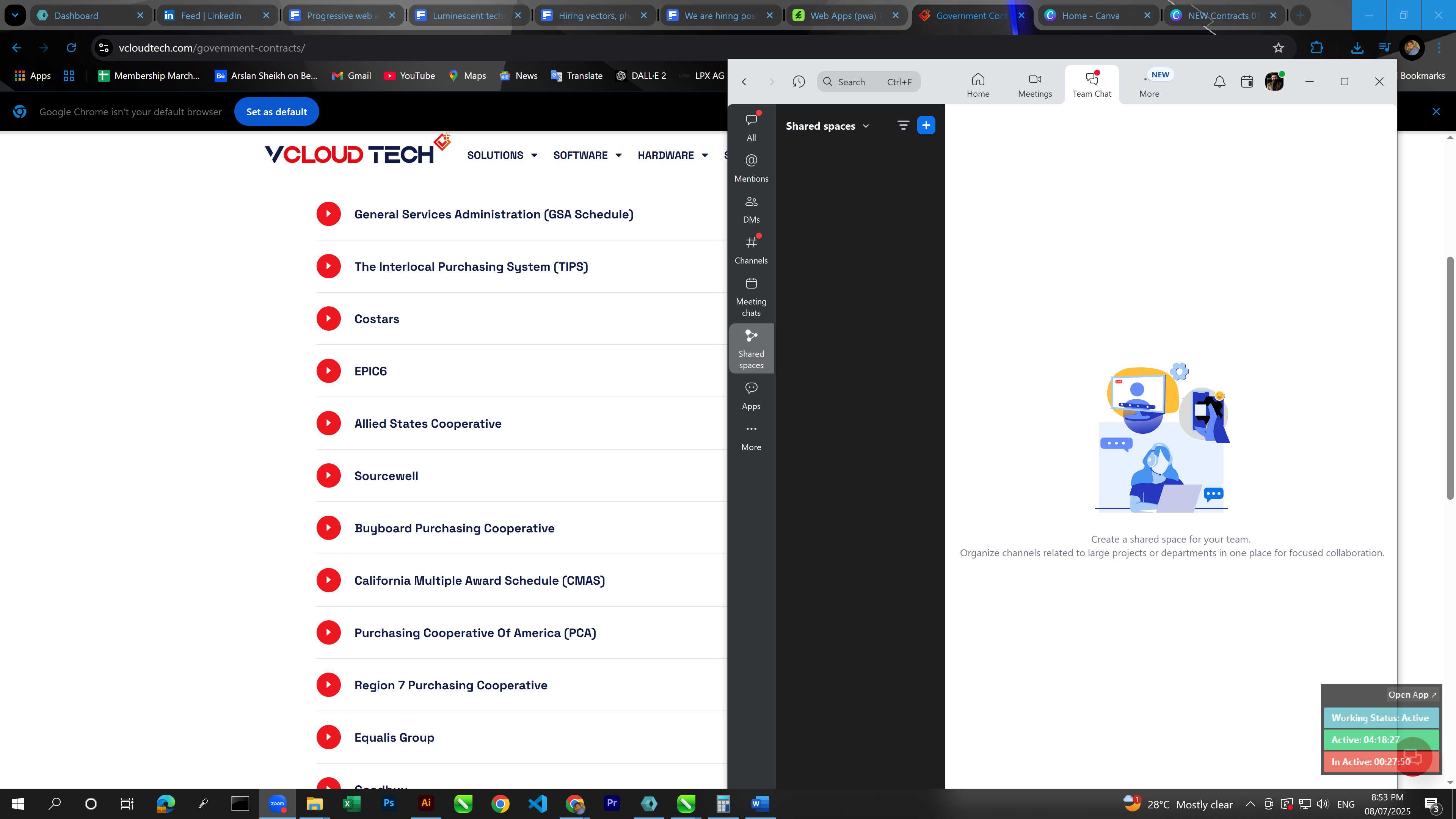The width and height of the screenshot is (1456, 819).
Task: Expand the EPIC6 accordion arrow
Action: click(x=328, y=371)
